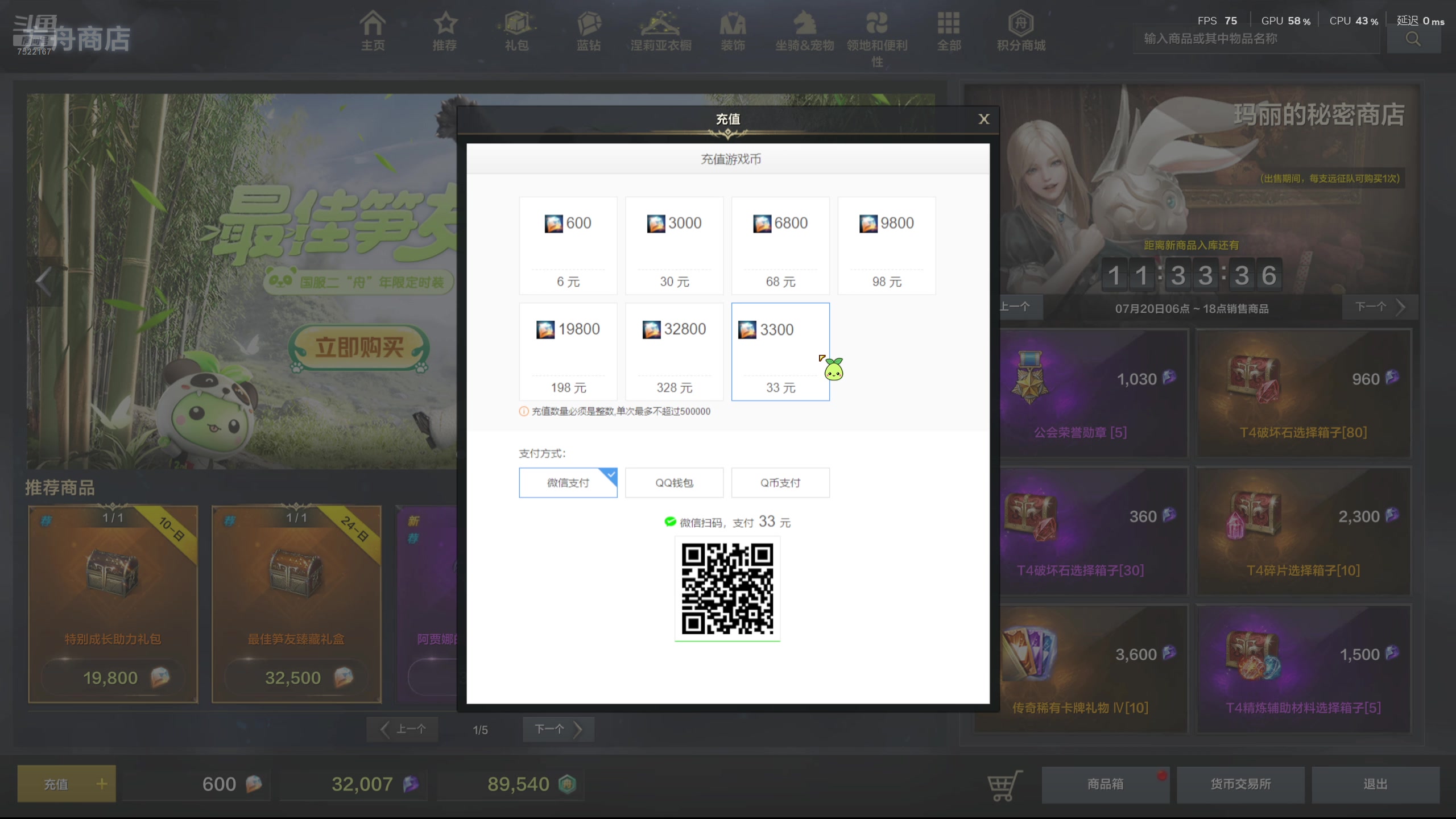
Task: Select the 6800 coins for 68 元 option
Action: (780, 246)
